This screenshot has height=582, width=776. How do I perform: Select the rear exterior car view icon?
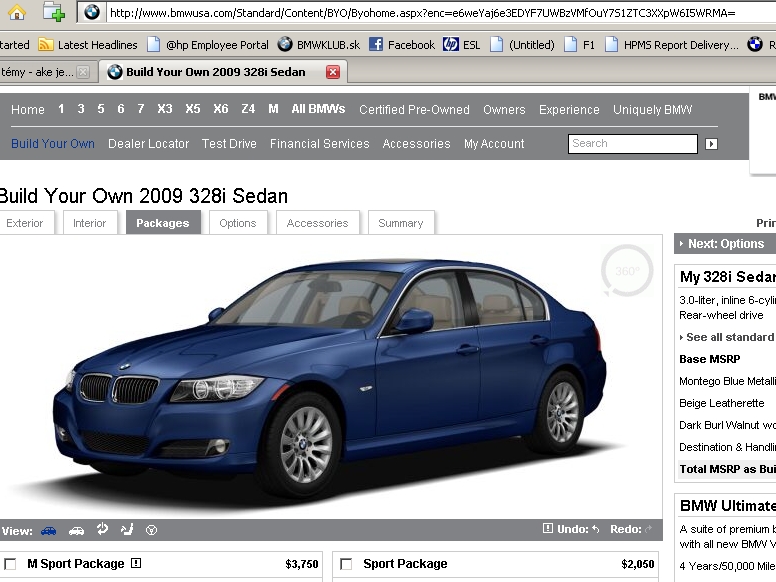coord(76,531)
